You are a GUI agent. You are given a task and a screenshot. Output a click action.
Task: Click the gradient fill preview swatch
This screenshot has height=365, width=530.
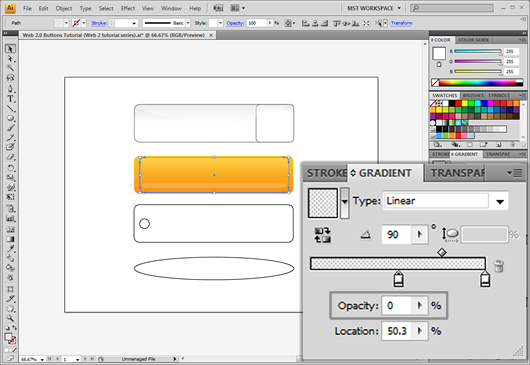(x=323, y=203)
